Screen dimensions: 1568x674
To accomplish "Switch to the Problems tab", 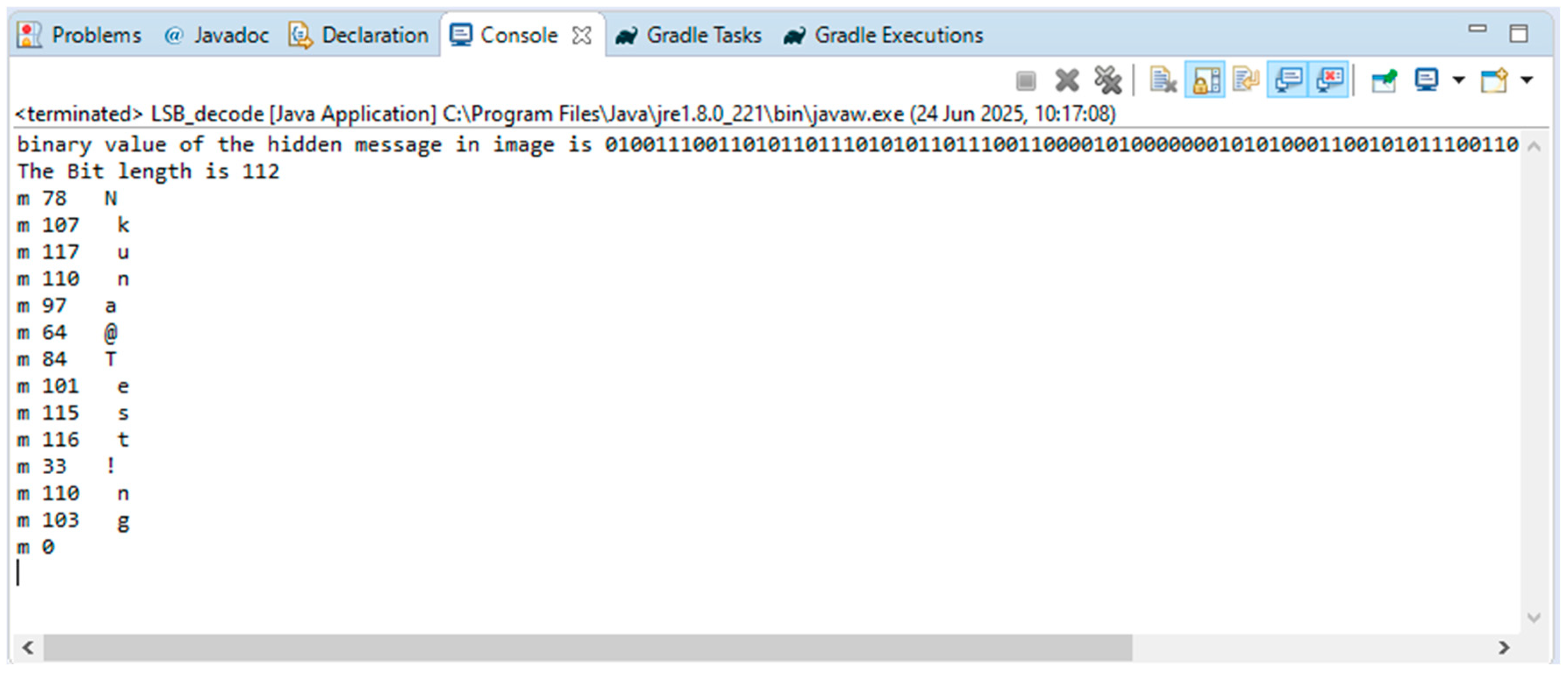I will (x=79, y=35).
